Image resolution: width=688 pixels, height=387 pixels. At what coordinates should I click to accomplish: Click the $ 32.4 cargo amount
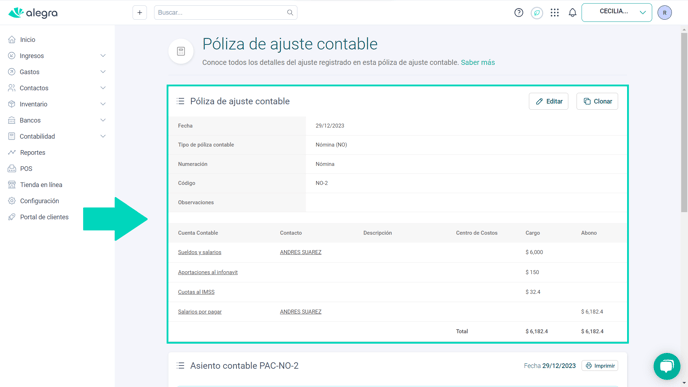(x=533, y=292)
